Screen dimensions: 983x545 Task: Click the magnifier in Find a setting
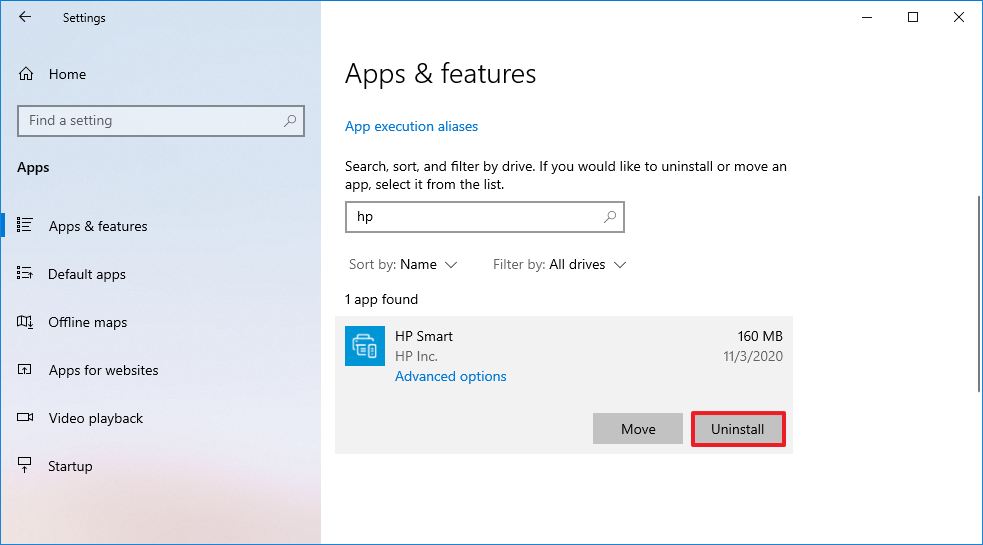pyautogui.click(x=290, y=121)
